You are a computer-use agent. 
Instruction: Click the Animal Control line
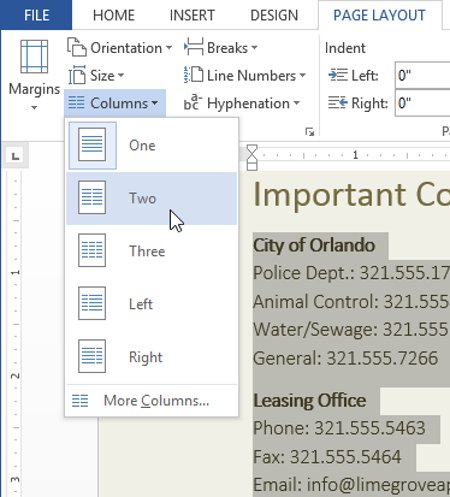pyautogui.click(x=351, y=302)
